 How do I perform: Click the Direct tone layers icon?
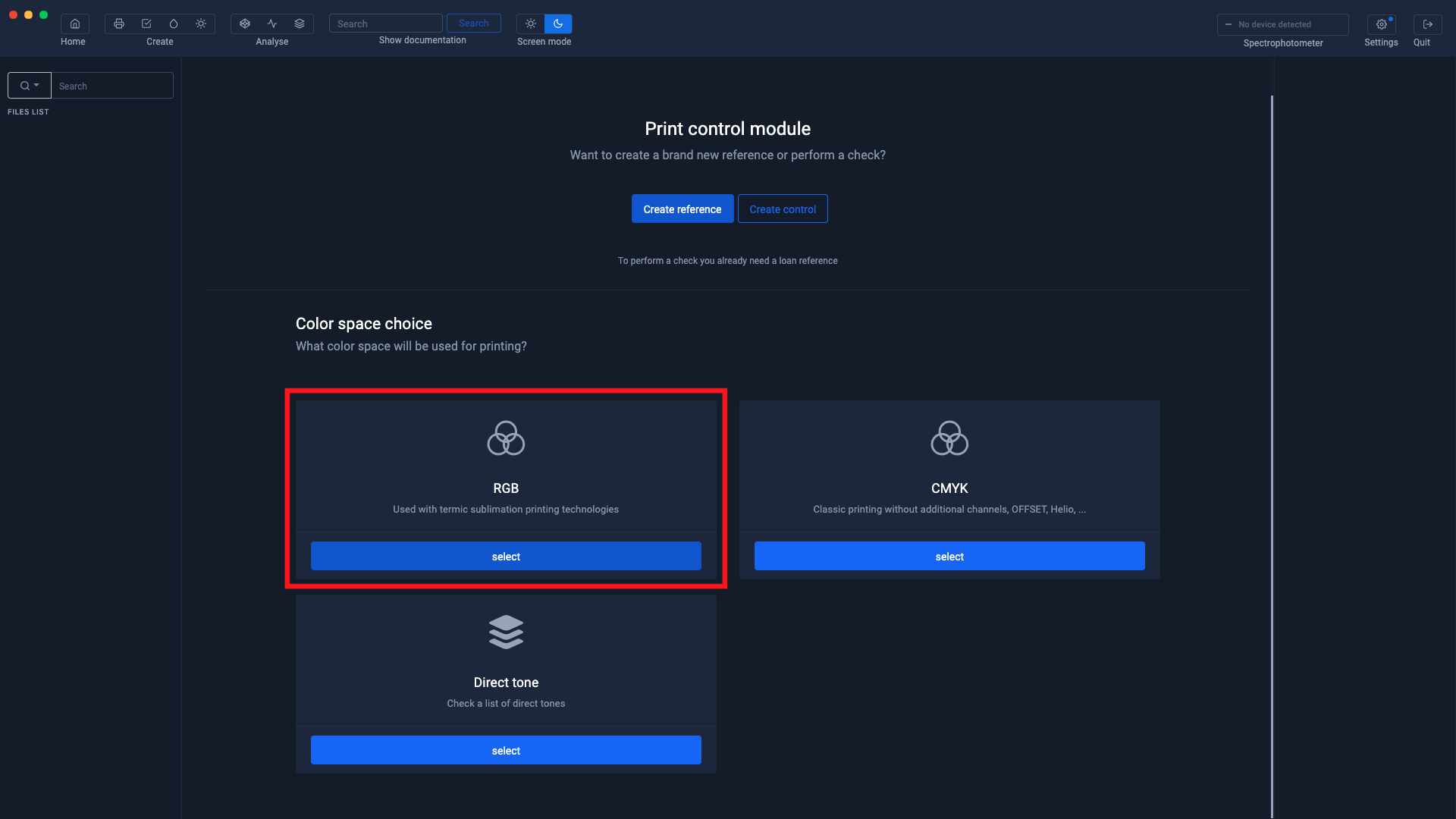coord(506,632)
